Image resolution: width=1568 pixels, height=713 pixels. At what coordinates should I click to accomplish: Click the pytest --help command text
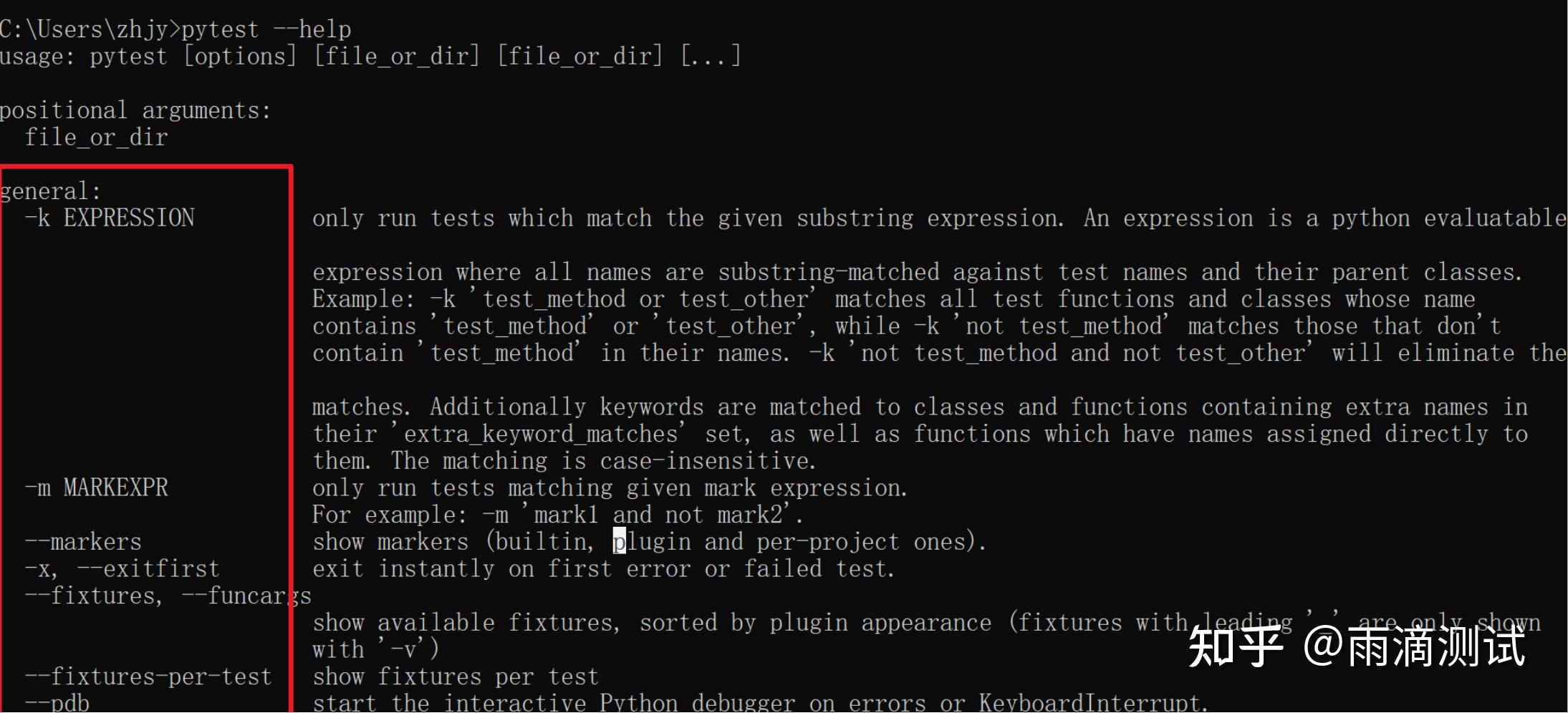point(266,29)
